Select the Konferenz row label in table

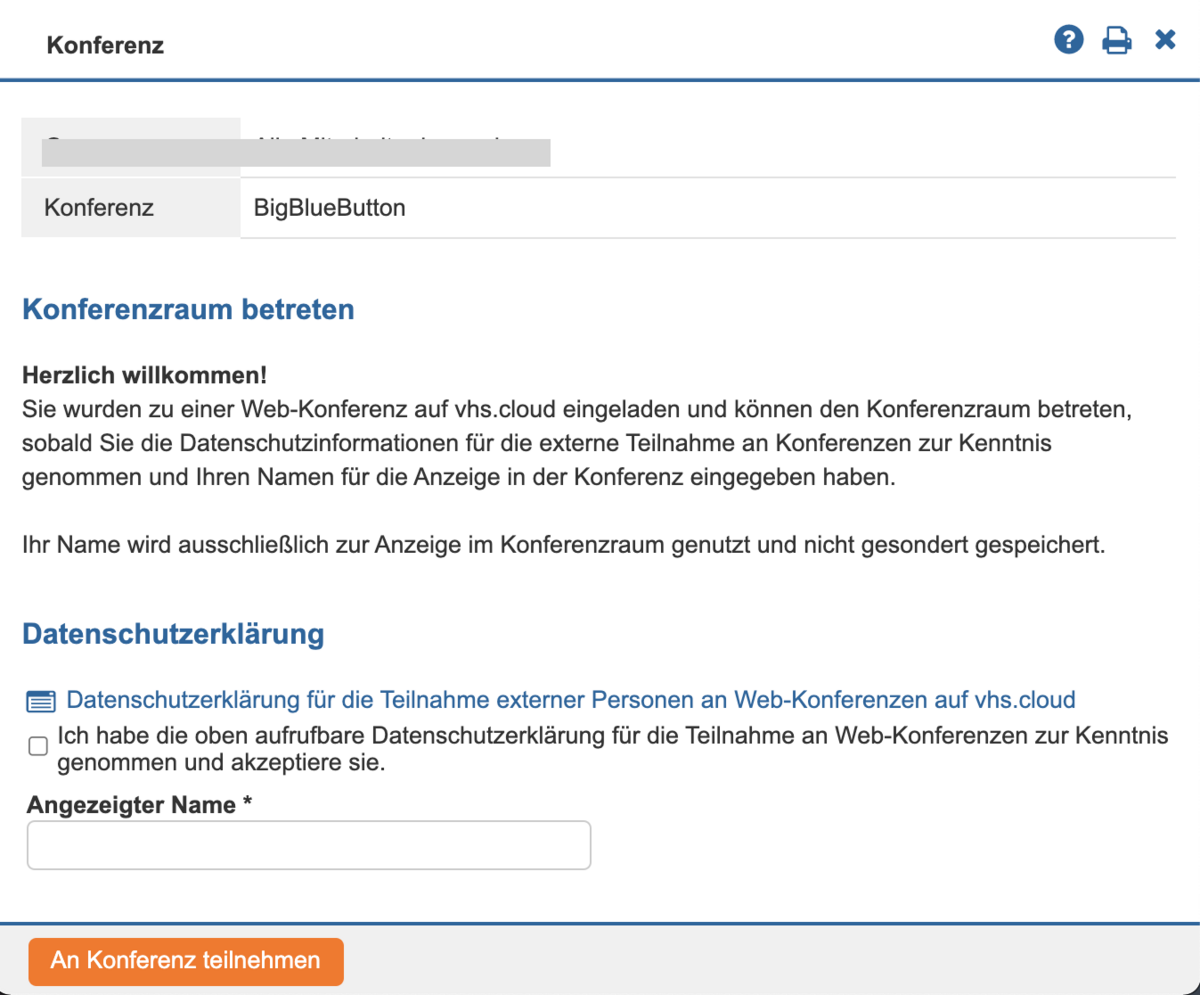click(x=99, y=208)
